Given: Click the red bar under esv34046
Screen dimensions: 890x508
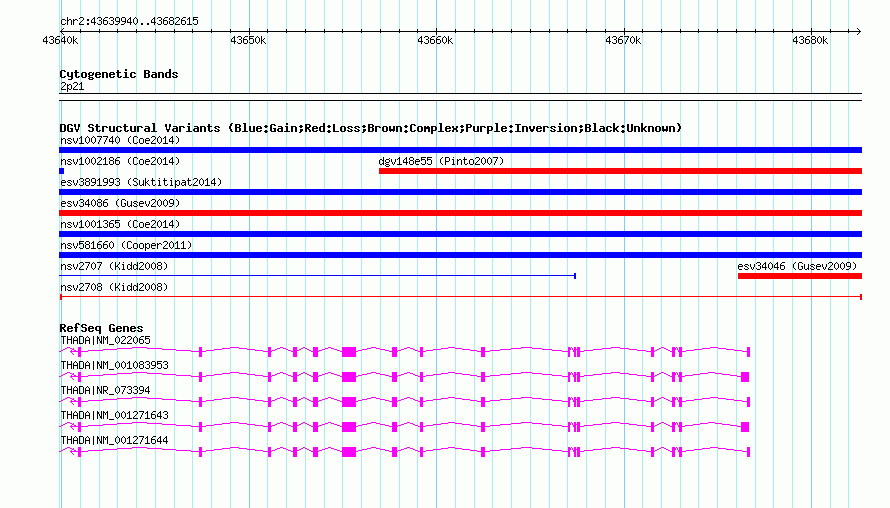Looking at the screenshot, I should (800, 276).
